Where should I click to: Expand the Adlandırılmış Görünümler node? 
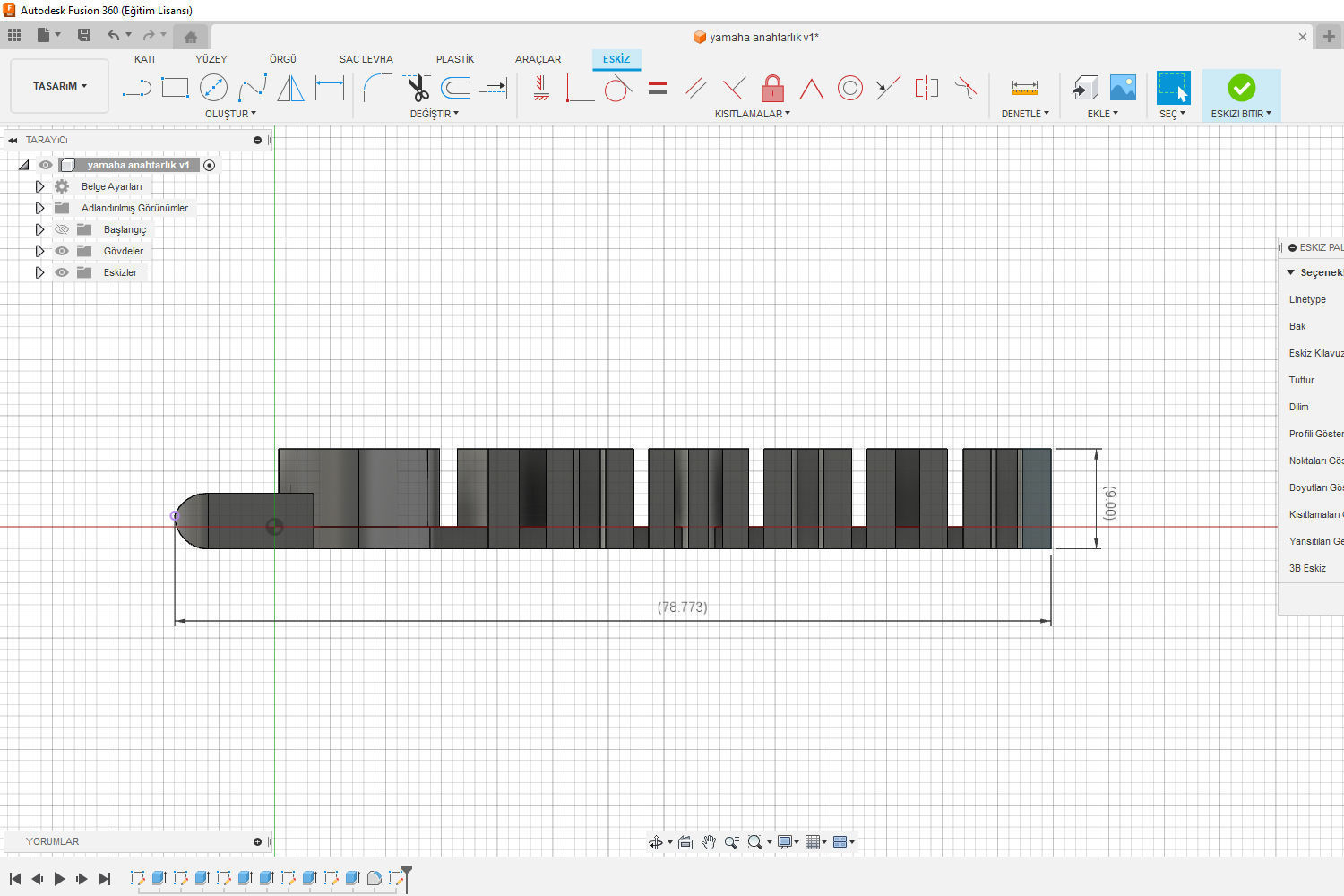point(39,208)
